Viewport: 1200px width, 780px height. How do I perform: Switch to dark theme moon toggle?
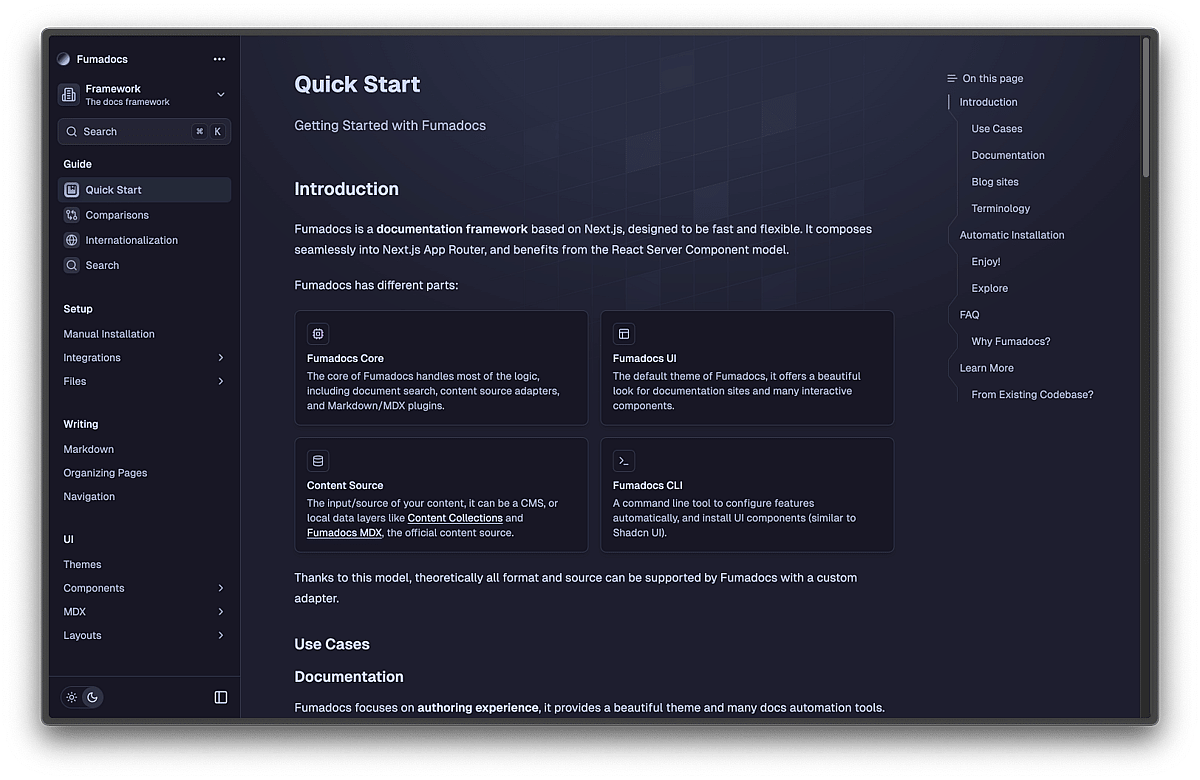tap(92, 697)
